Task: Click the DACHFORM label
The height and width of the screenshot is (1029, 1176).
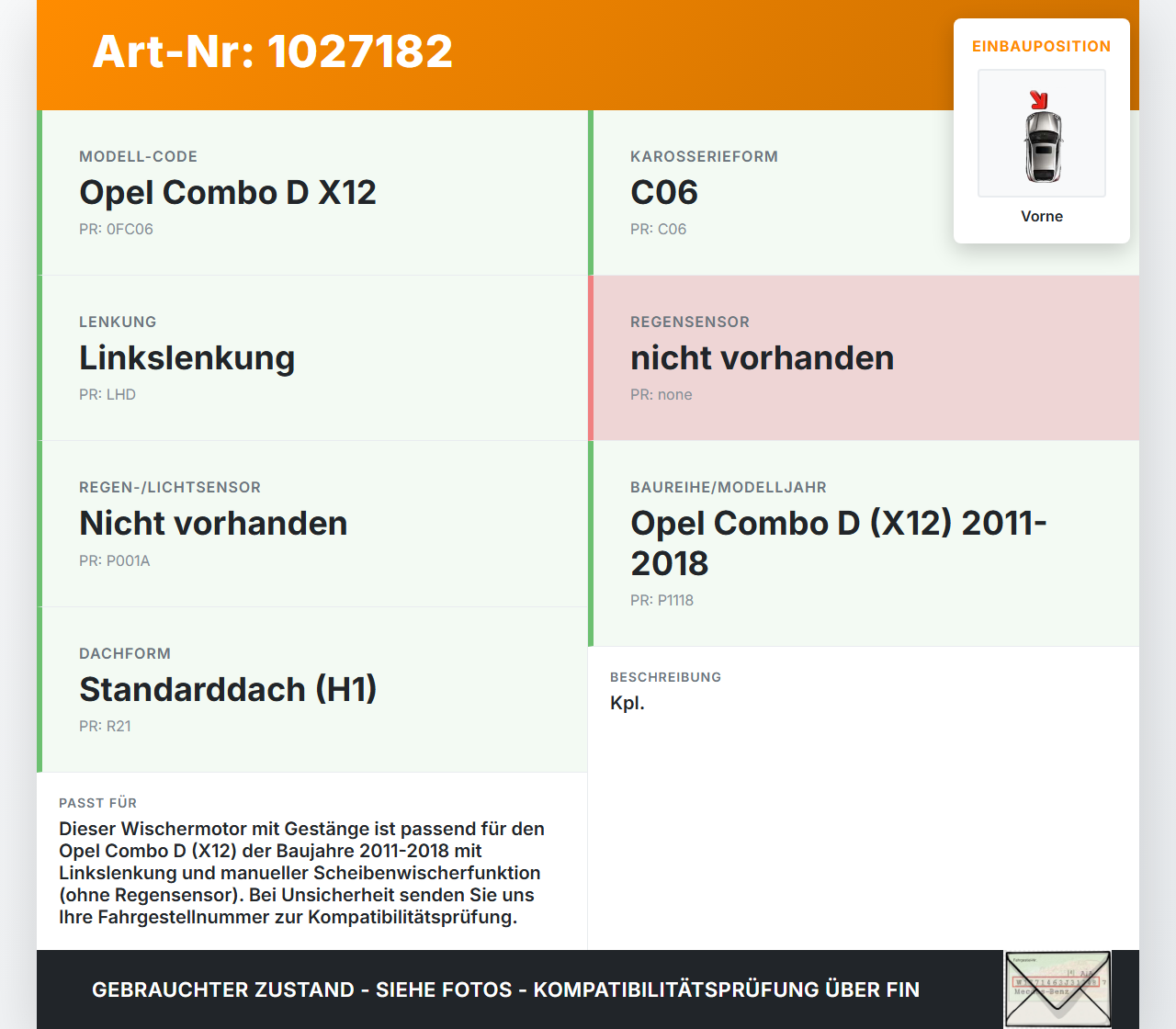Action: click(x=125, y=653)
